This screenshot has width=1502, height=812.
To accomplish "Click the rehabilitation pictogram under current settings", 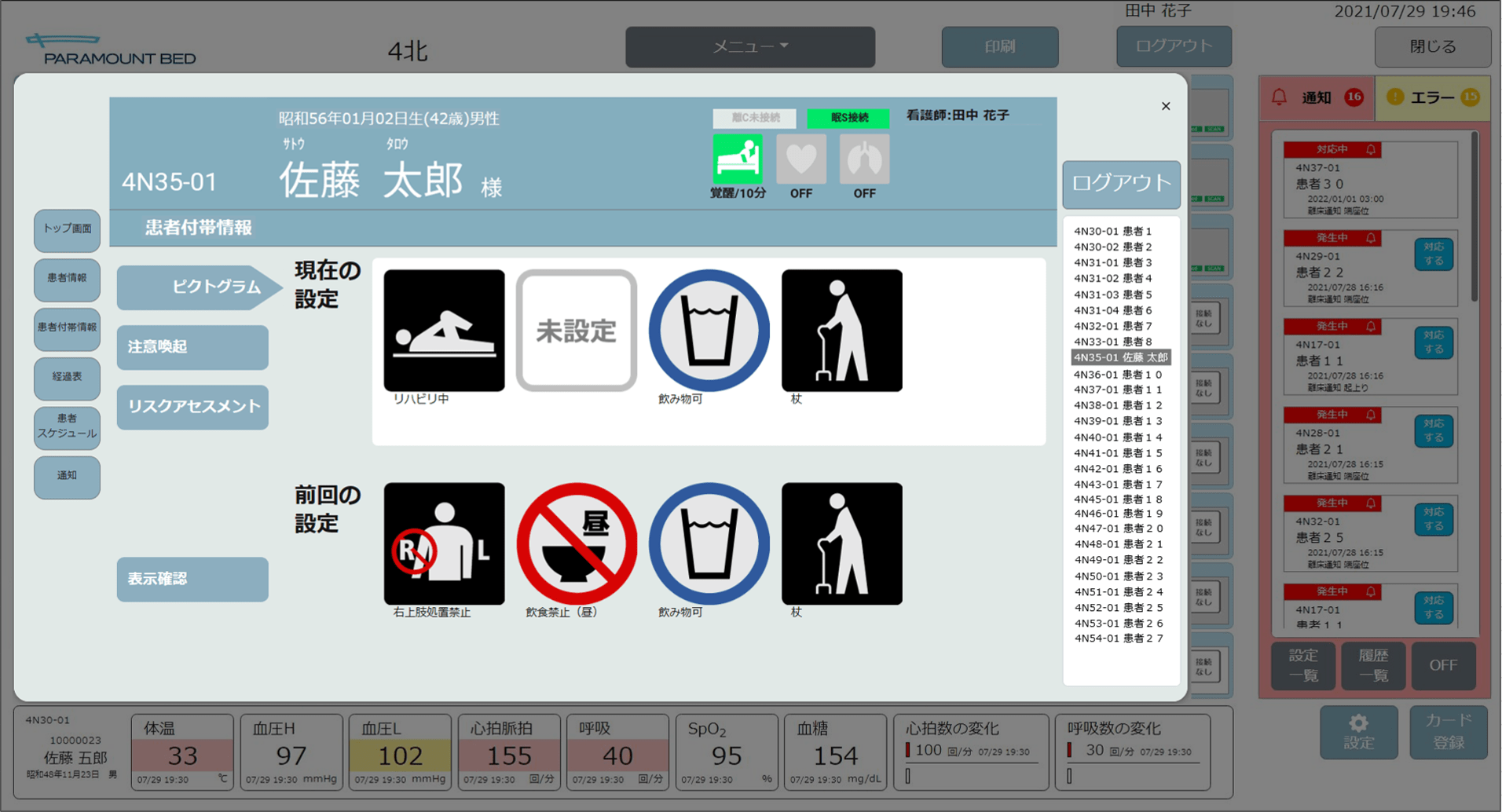I will [x=444, y=330].
